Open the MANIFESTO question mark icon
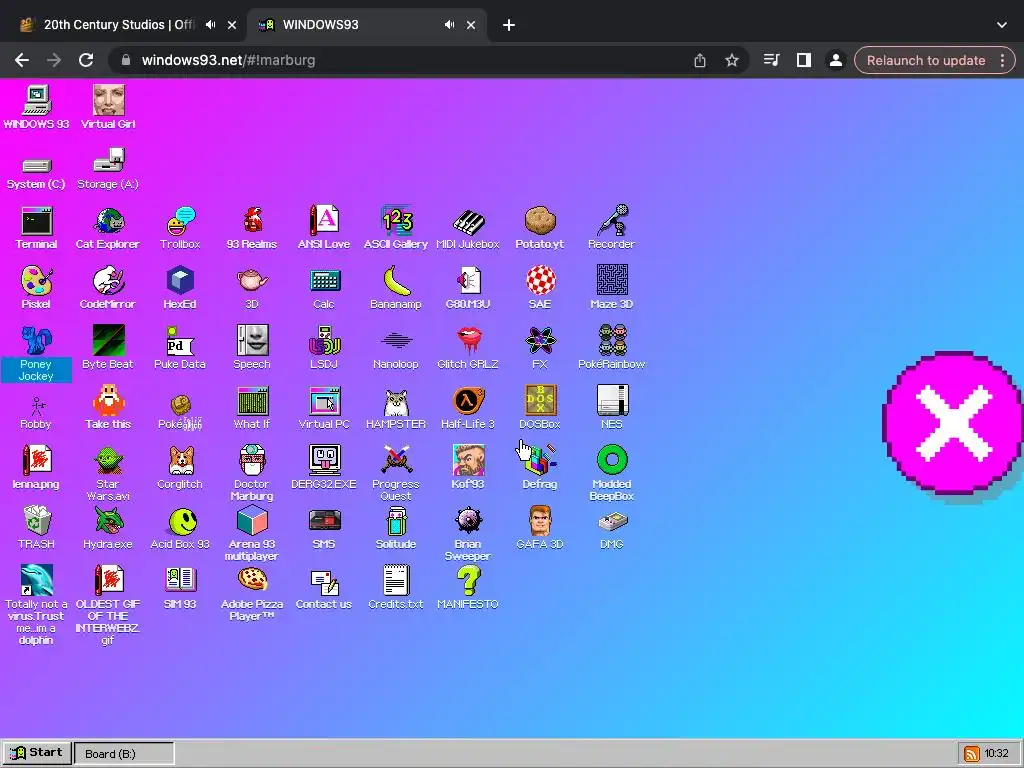The height and width of the screenshot is (768, 1024). [x=468, y=588]
